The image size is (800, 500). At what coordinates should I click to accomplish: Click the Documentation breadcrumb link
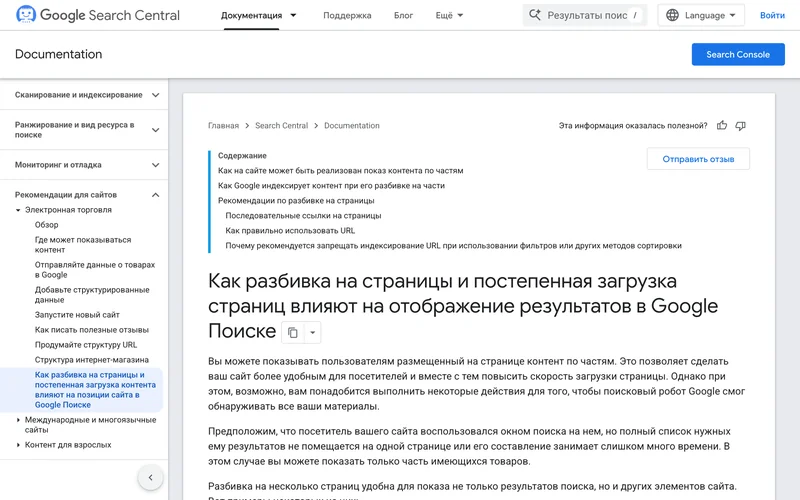(352, 126)
